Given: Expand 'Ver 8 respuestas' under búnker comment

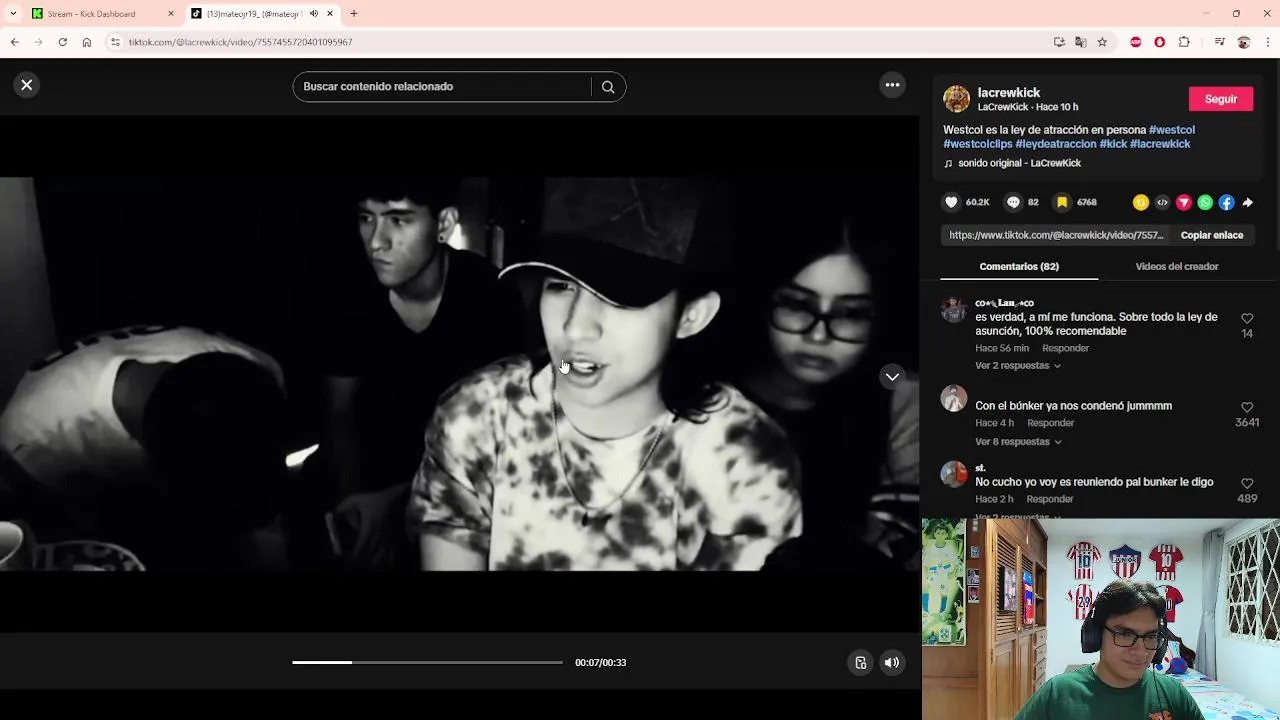Looking at the screenshot, I should (x=1017, y=442).
